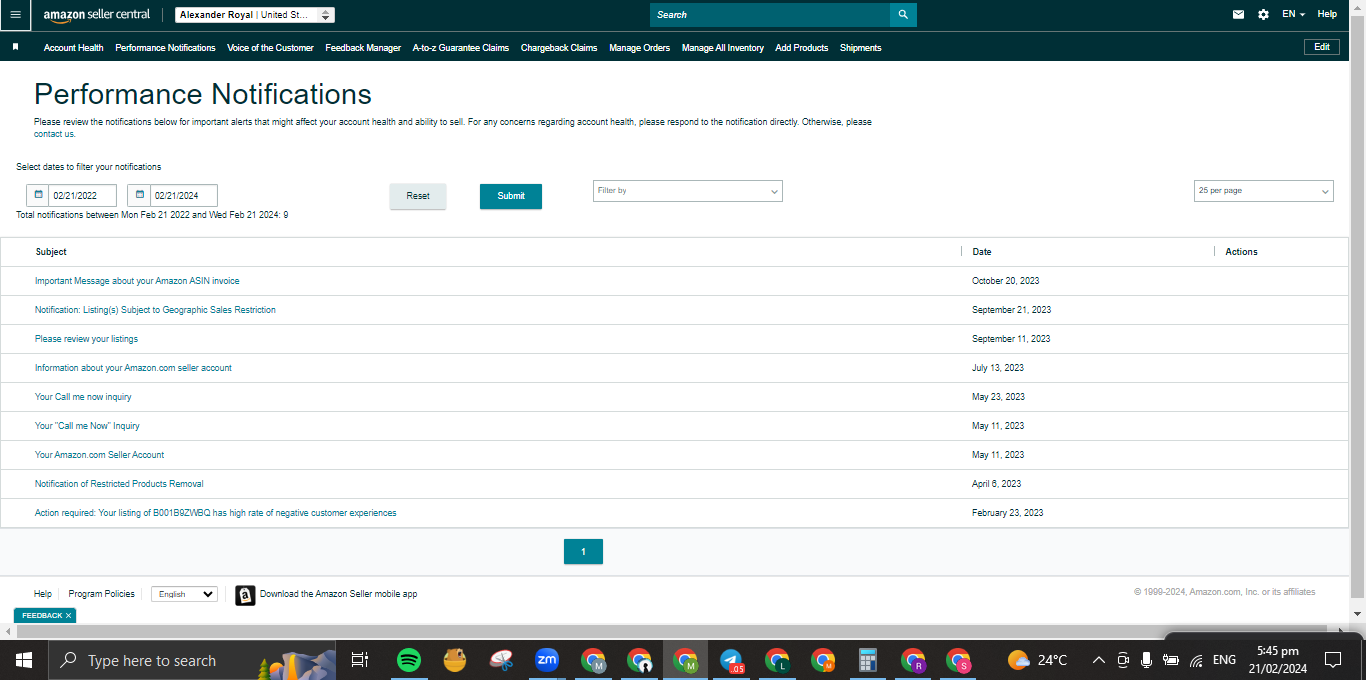The height and width of the screenshot is (680, 1366).
Task: Open Your "Call me Now" Inquiry notification
Action: click(87, 426)
